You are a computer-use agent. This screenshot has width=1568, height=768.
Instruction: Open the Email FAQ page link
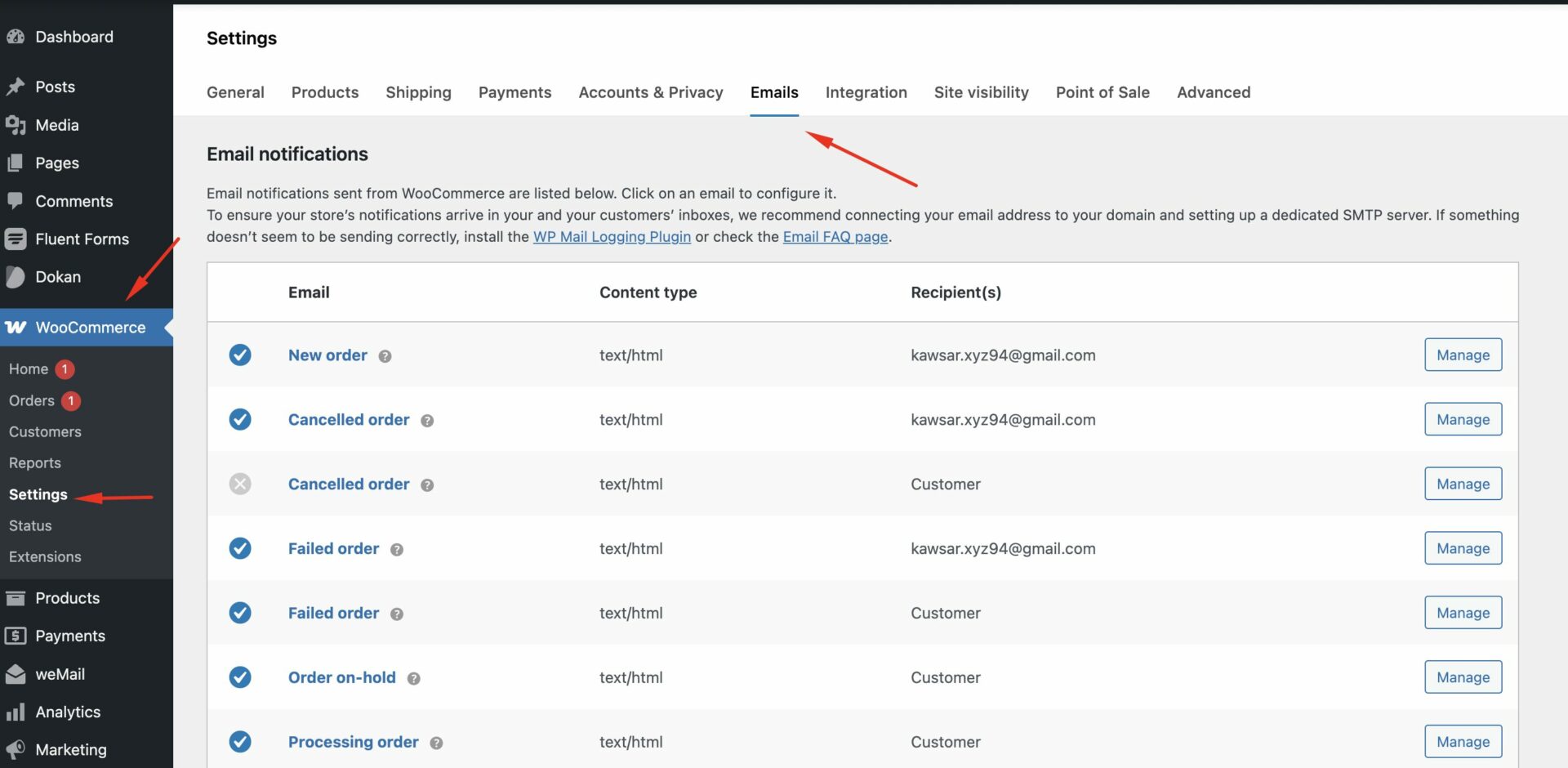coord(835,237)
